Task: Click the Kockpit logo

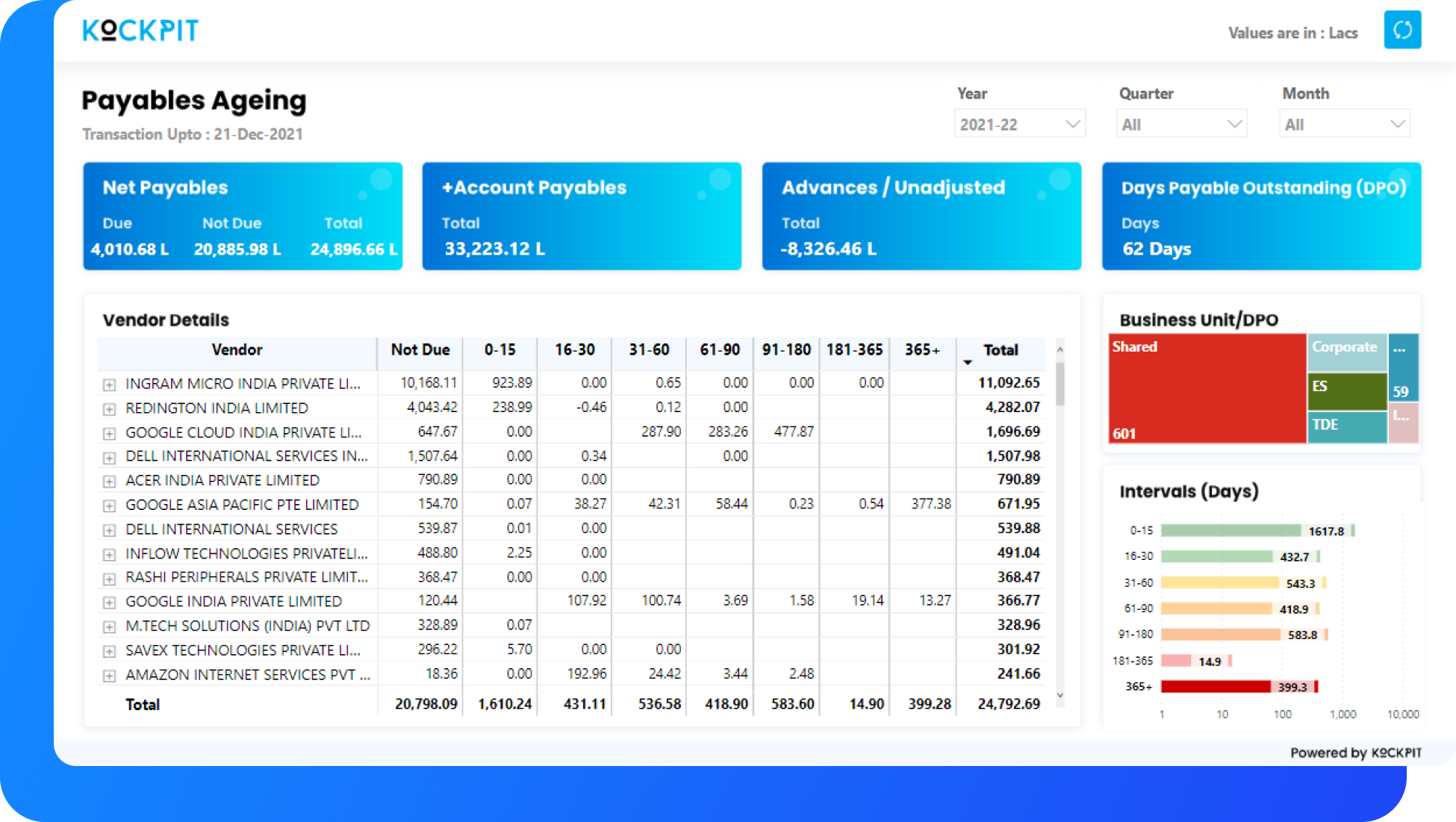Action: (x=140, y=31)
